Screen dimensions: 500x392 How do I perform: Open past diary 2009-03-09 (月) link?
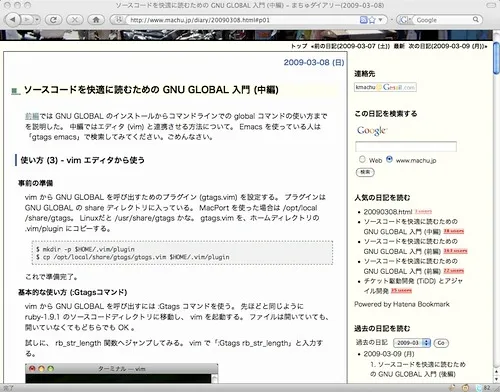pyautogui.click(x=389, y=354)
